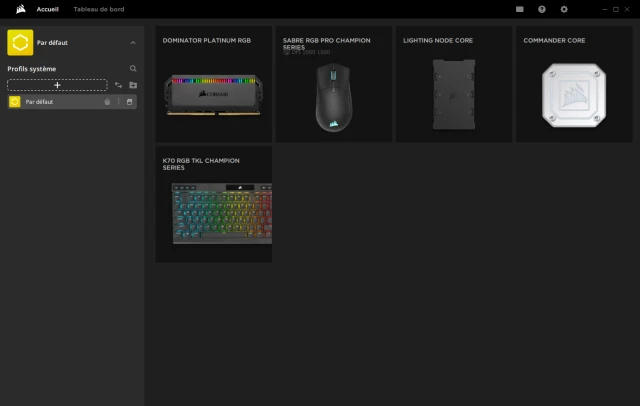Click the import/export profile arrows icon
This screenshot has width=640, height=406.
(x=118, y=85)
